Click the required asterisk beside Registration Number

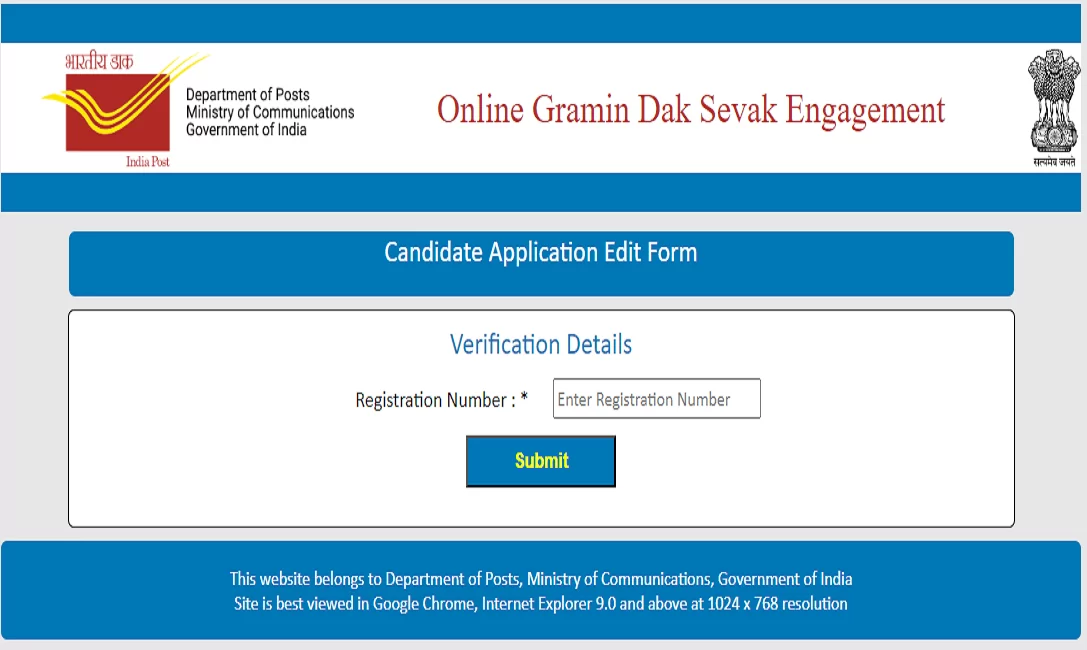[x=524, y=397]
